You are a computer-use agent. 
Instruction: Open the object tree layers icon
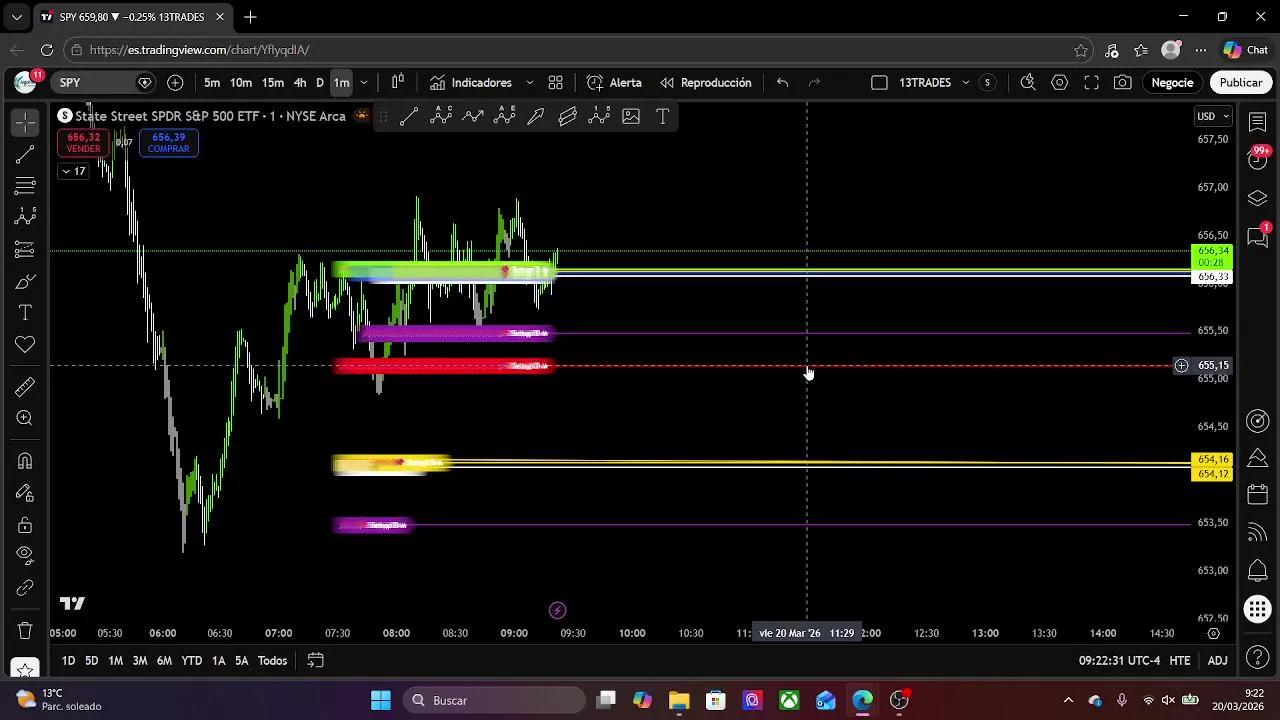tap(1258, 198)
